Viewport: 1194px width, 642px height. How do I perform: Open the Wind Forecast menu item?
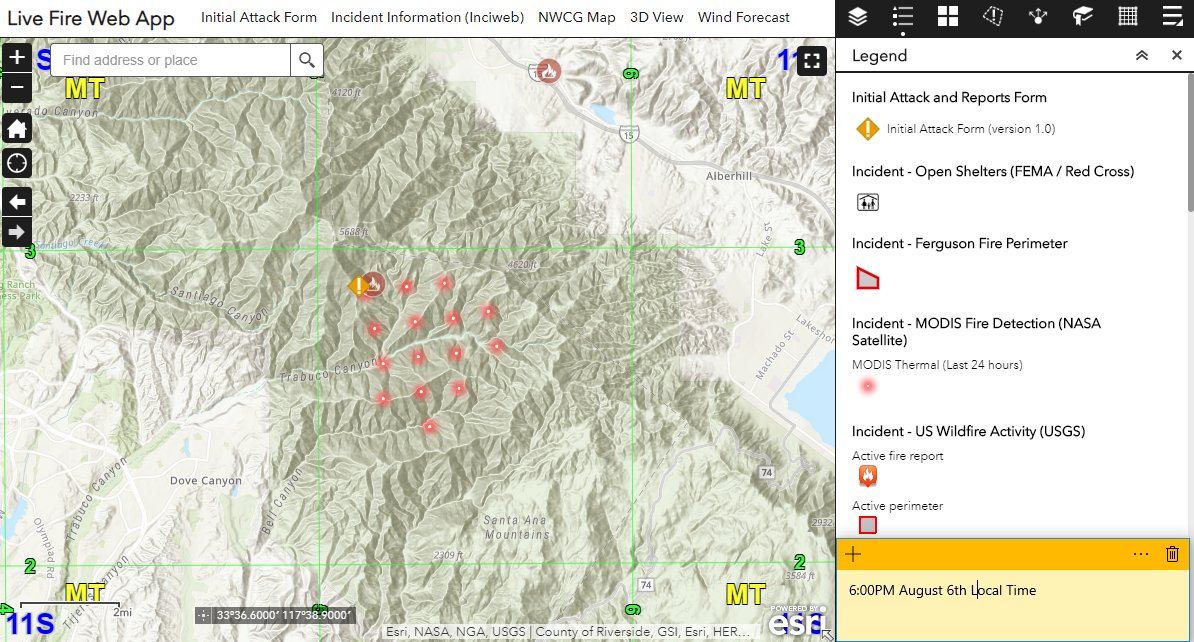coord(743,17)
